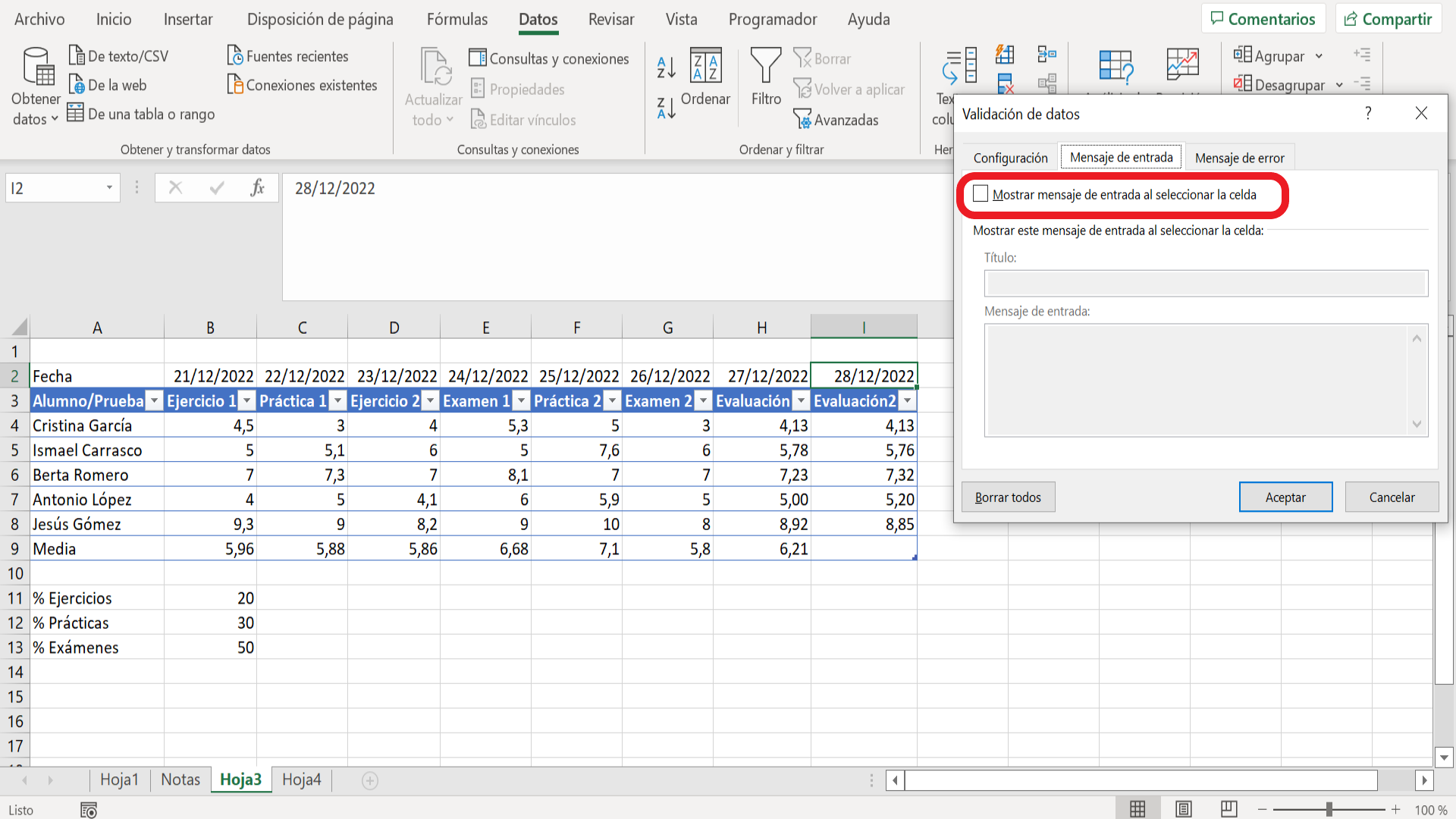The height and width of the screenshot is (819, 1456).
Task: Confirm formula entry with checkmark icon
Action: tap(217, 187)
